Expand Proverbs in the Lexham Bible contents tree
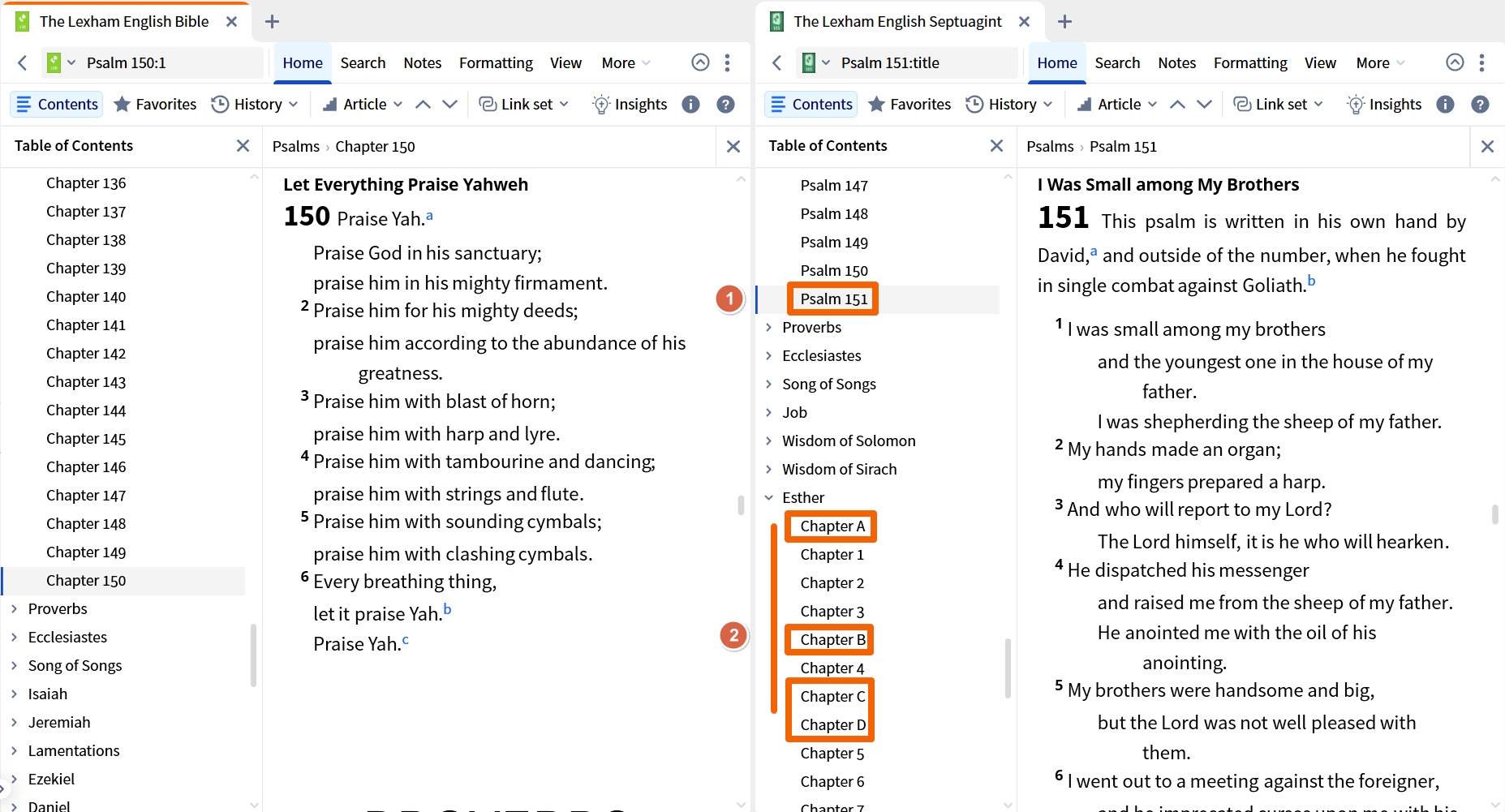Screen dimensions: 1505x812 click(x=14, y=609)
